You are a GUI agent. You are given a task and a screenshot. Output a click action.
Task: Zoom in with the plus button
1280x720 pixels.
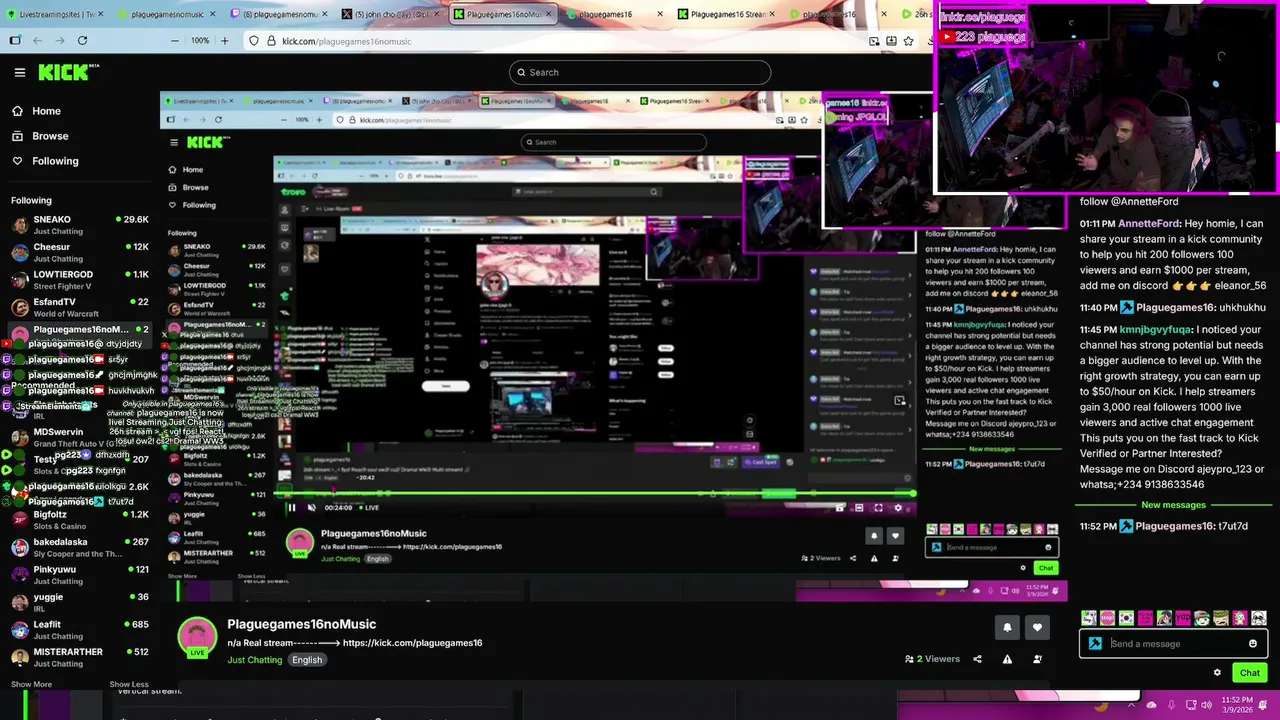click(x=224, y=41)
